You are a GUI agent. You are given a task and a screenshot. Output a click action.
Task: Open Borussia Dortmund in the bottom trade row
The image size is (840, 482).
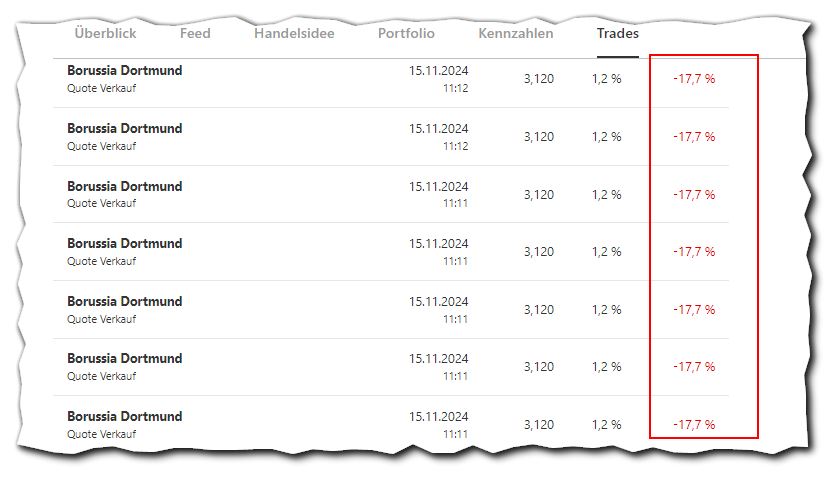[x=124, y=417]
